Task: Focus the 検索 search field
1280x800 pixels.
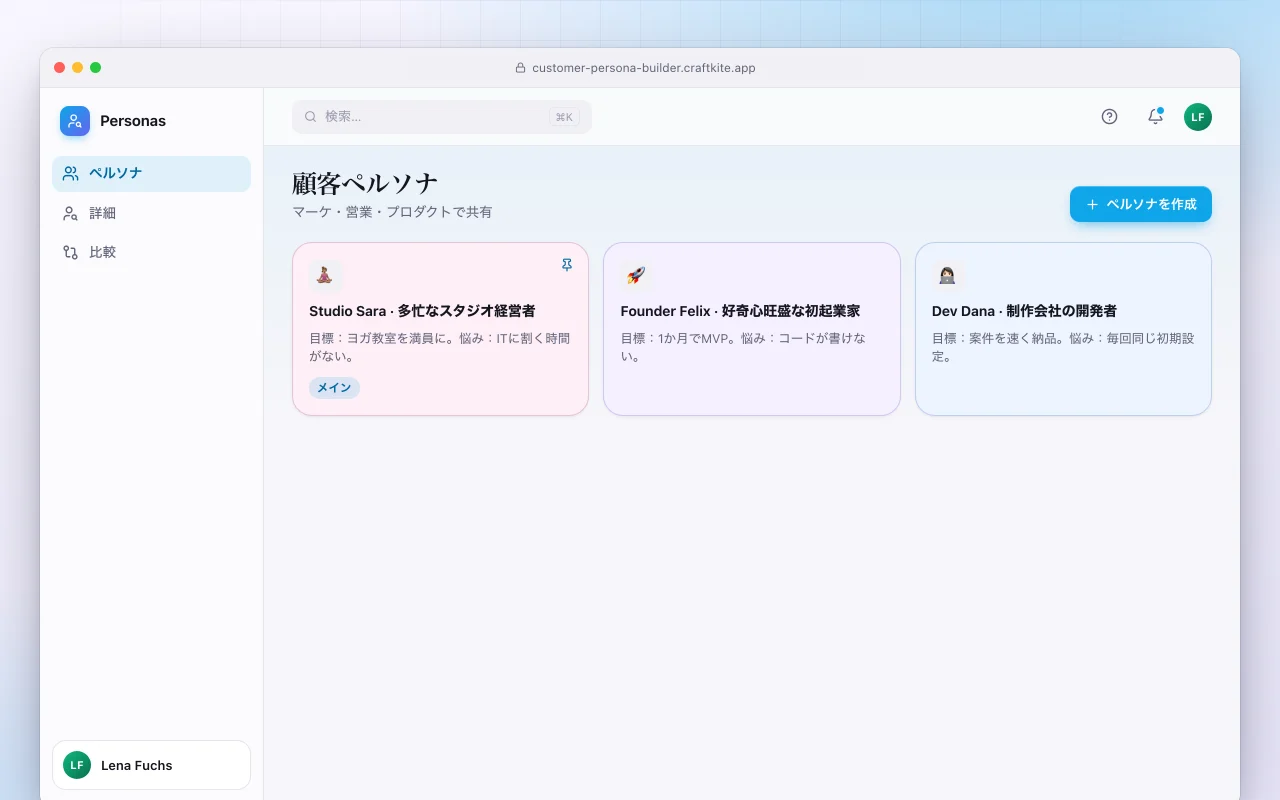Action: point(442,117)
